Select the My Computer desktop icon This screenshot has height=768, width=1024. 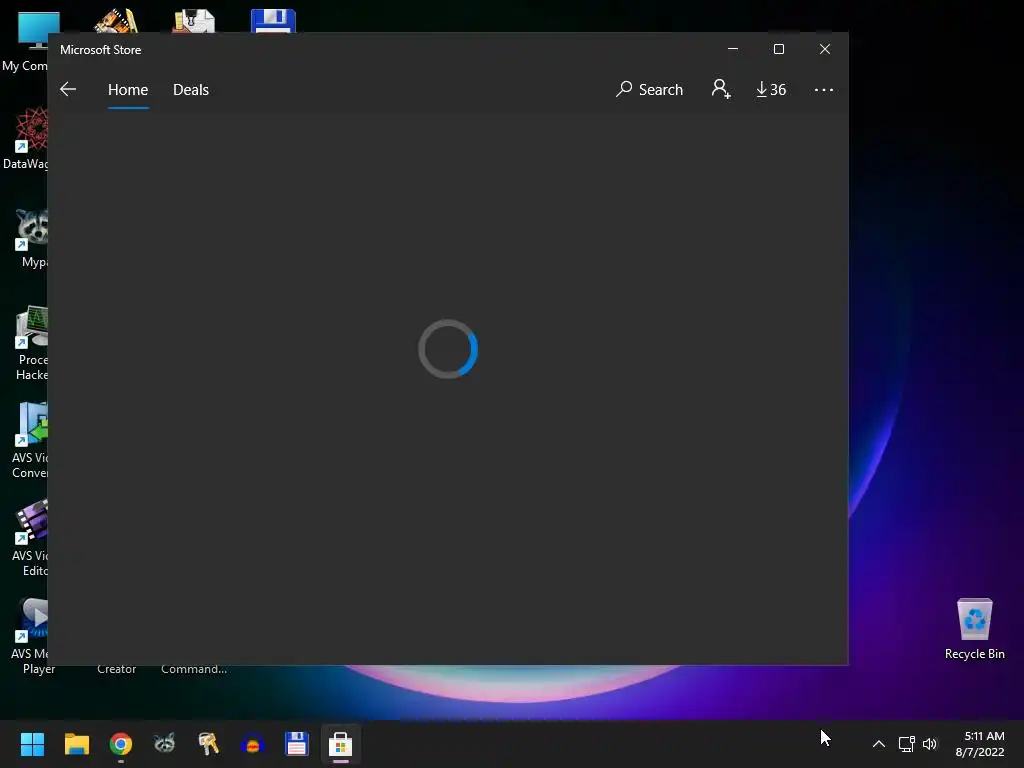(x=25, y=42)
